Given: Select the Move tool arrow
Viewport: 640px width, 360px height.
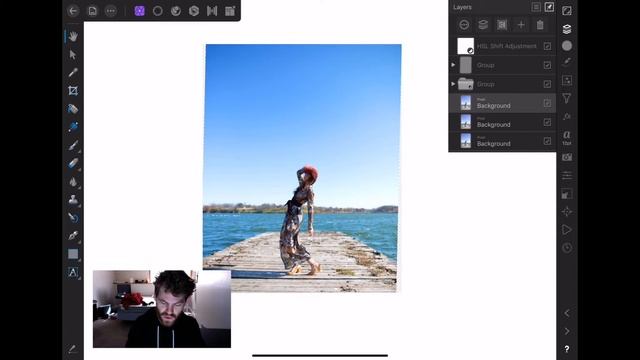Looking at the screenshot, I should coord(73,54).
